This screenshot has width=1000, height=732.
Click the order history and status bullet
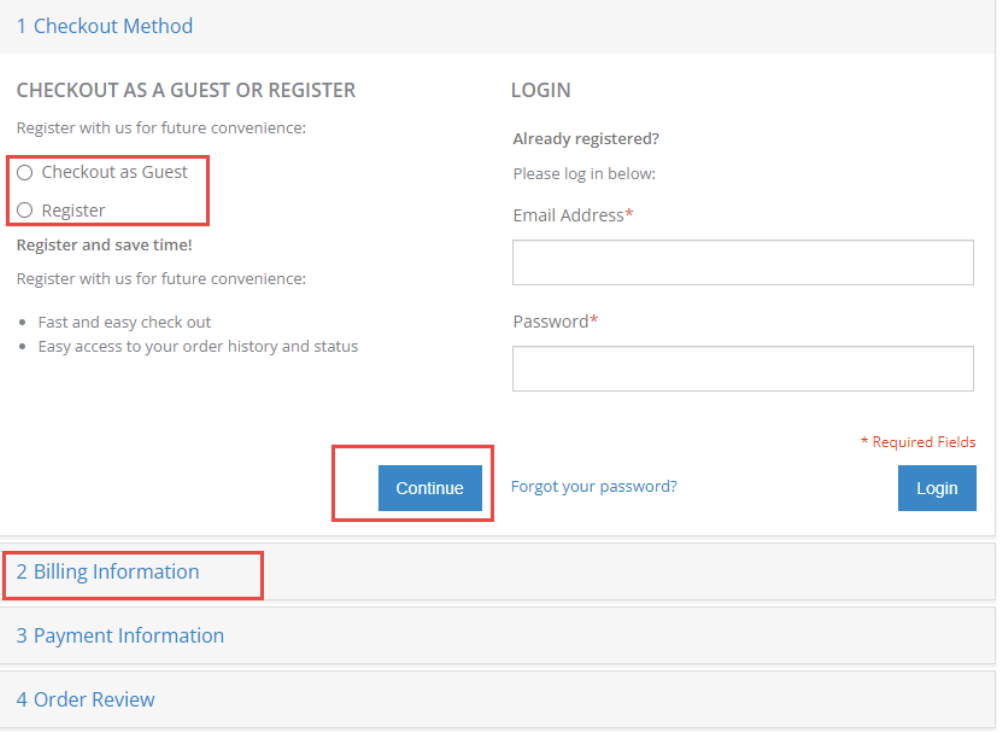coord(198,347)
